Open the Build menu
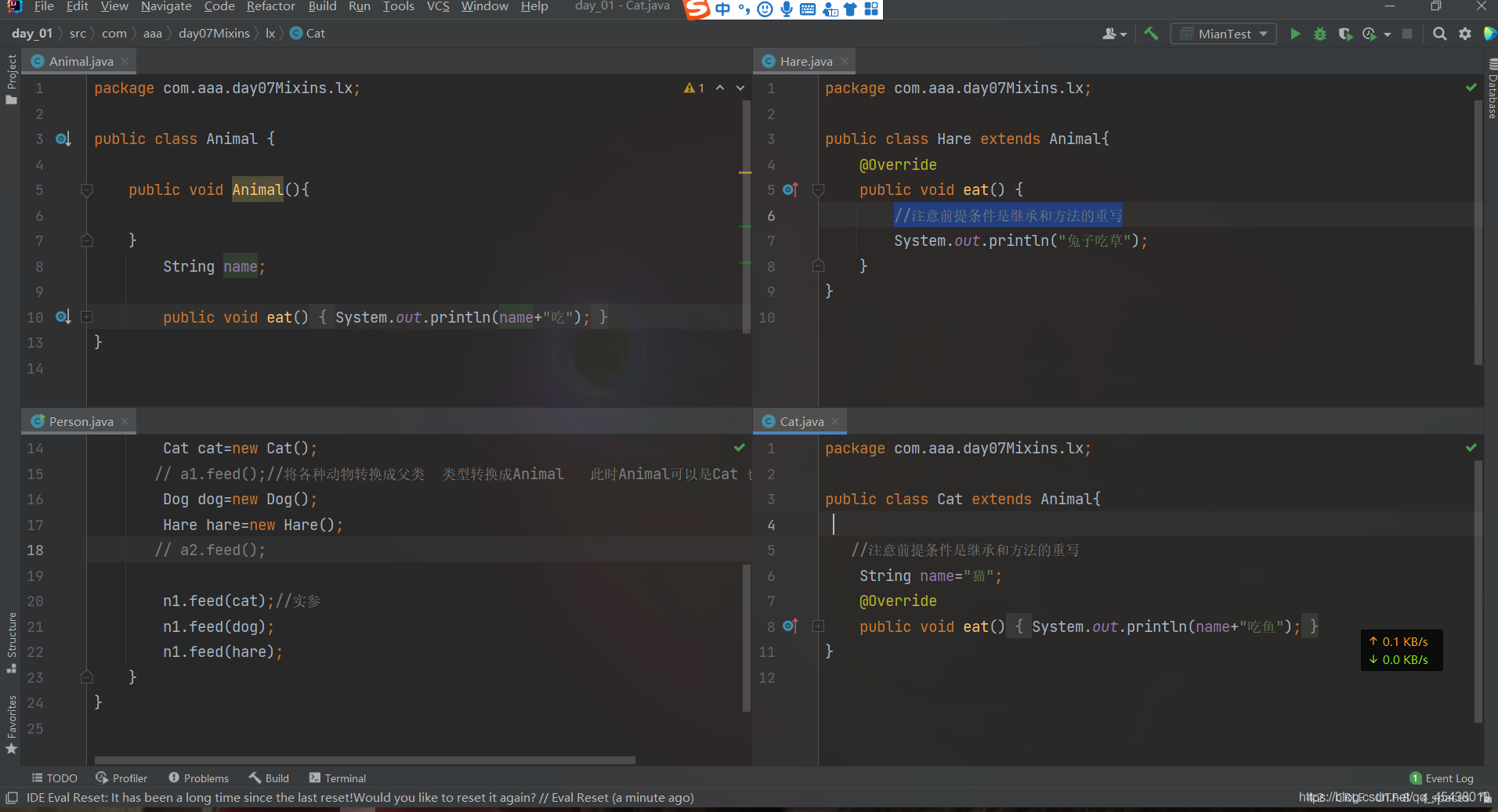Screen dimensions: 1498x812 click(322, 6)
